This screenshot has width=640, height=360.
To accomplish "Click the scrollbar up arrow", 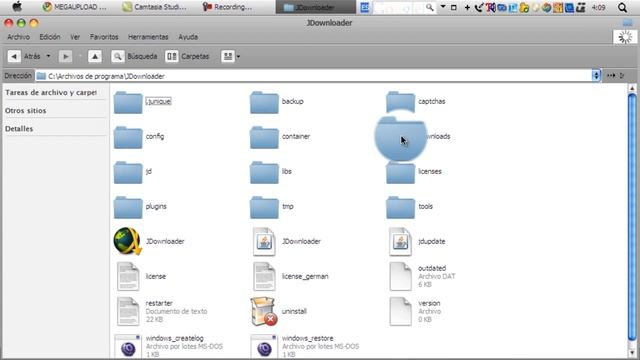I will point(632,88).
